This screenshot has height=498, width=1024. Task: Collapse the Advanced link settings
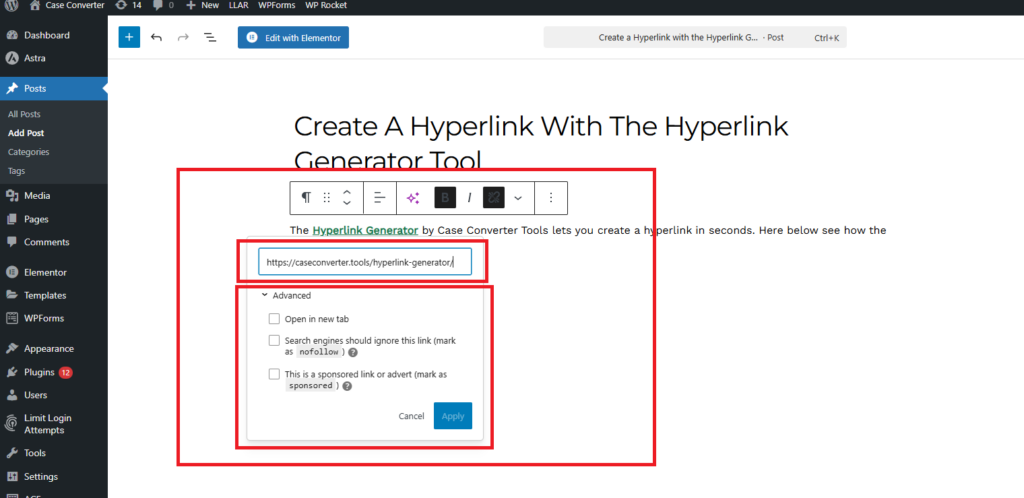[286, 295]
